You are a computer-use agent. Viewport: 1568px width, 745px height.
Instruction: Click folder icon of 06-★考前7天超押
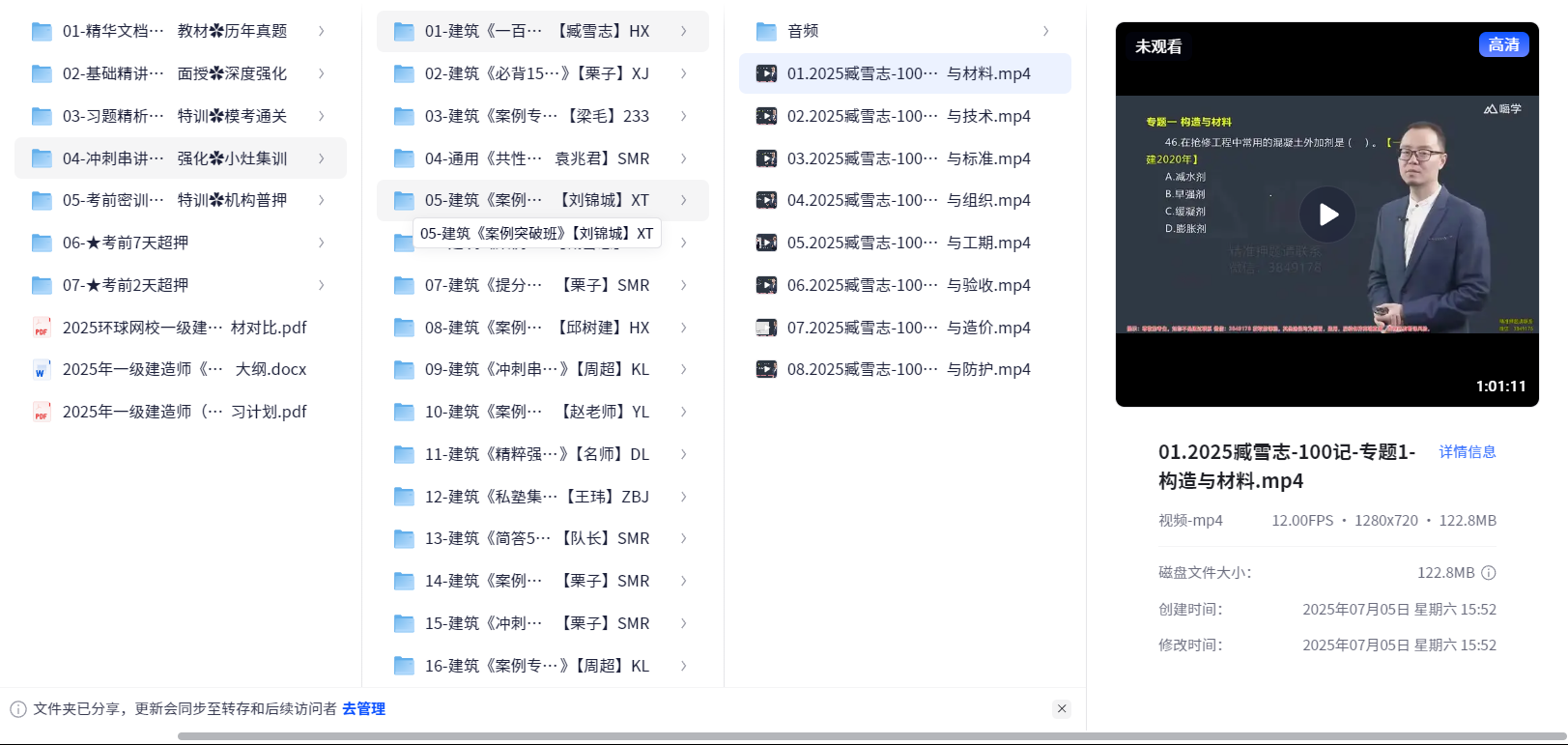[x=42, y=243]
